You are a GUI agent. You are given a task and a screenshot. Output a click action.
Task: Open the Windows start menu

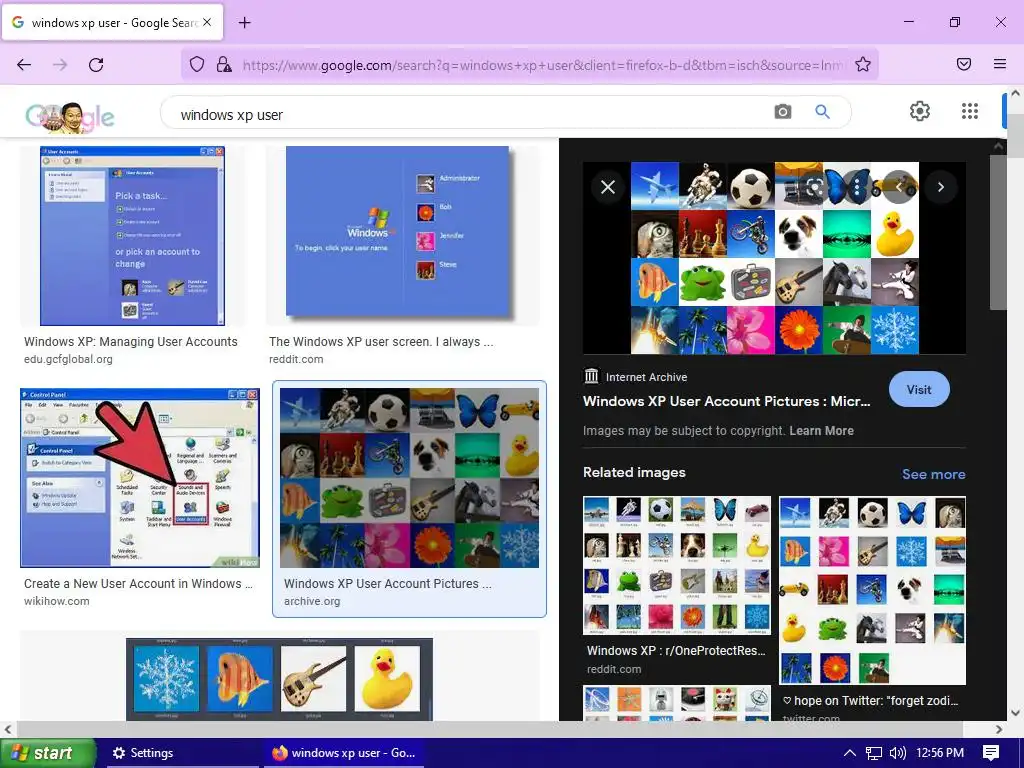point(47,753)
